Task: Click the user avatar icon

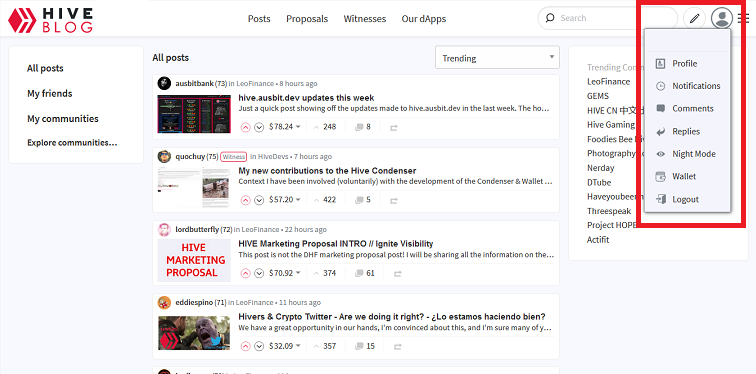Action: (722, 18)
